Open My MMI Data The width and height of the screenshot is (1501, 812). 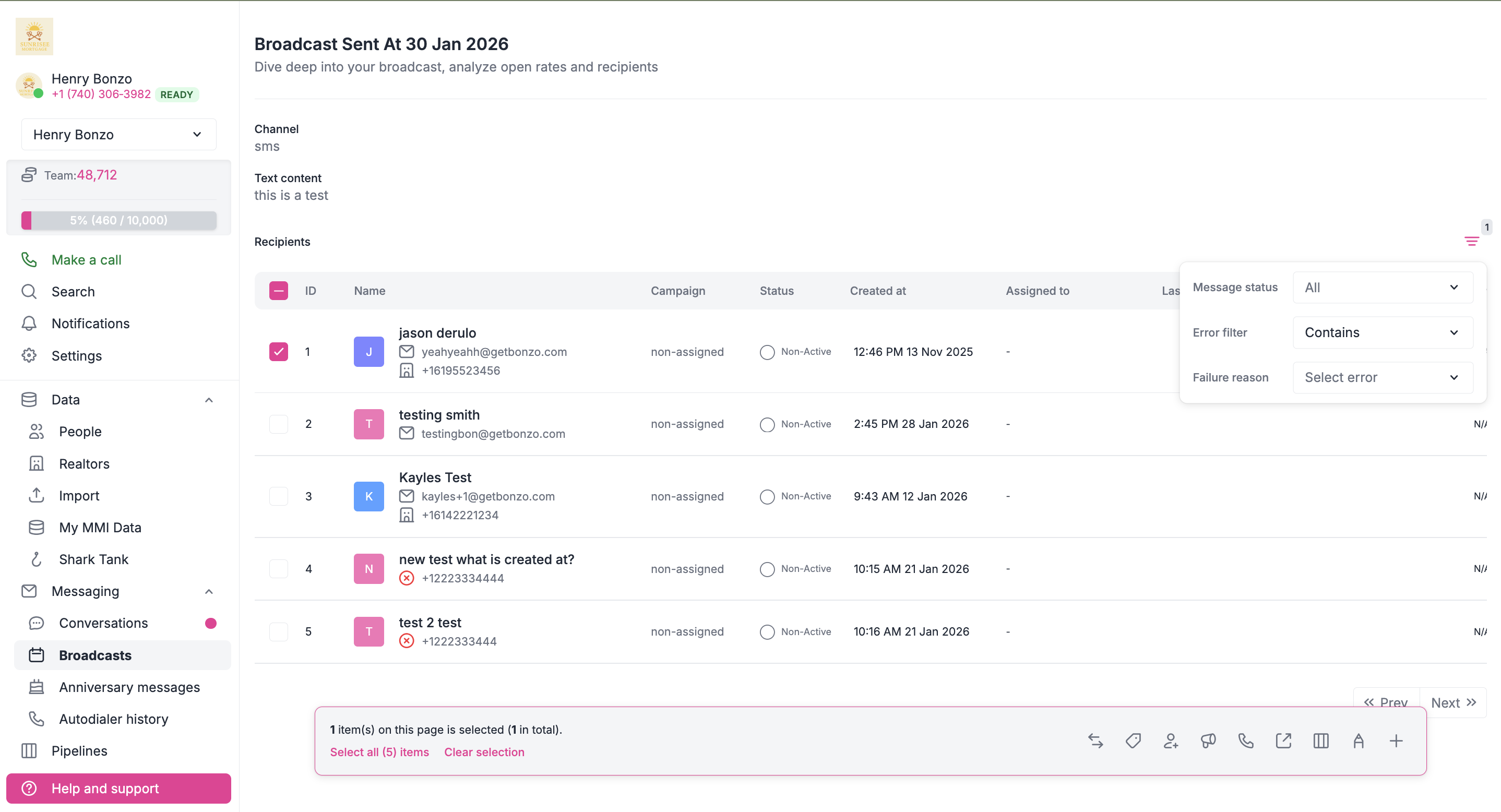coord(100,528)
